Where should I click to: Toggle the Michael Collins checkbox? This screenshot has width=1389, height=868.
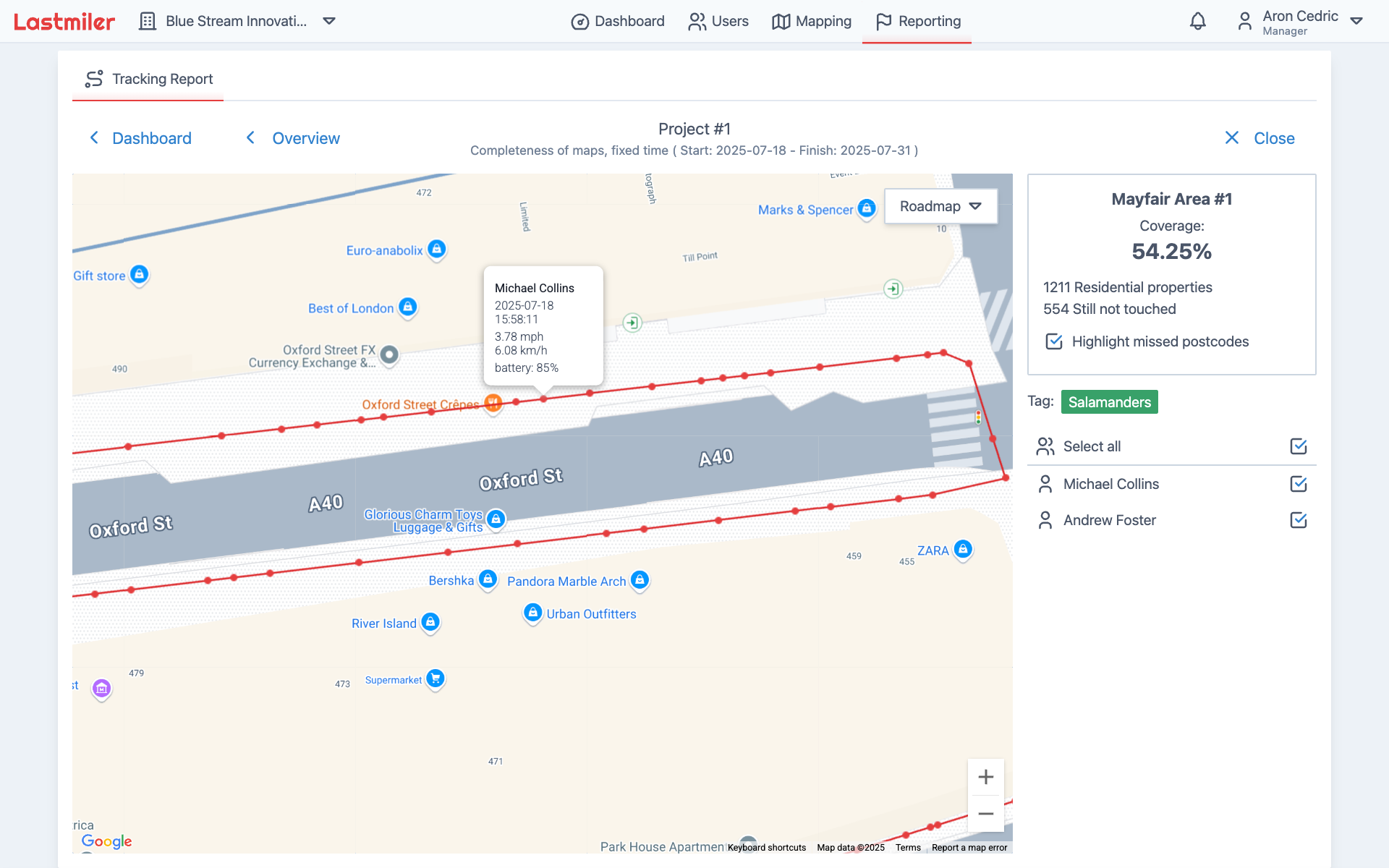click(1299, 484)
